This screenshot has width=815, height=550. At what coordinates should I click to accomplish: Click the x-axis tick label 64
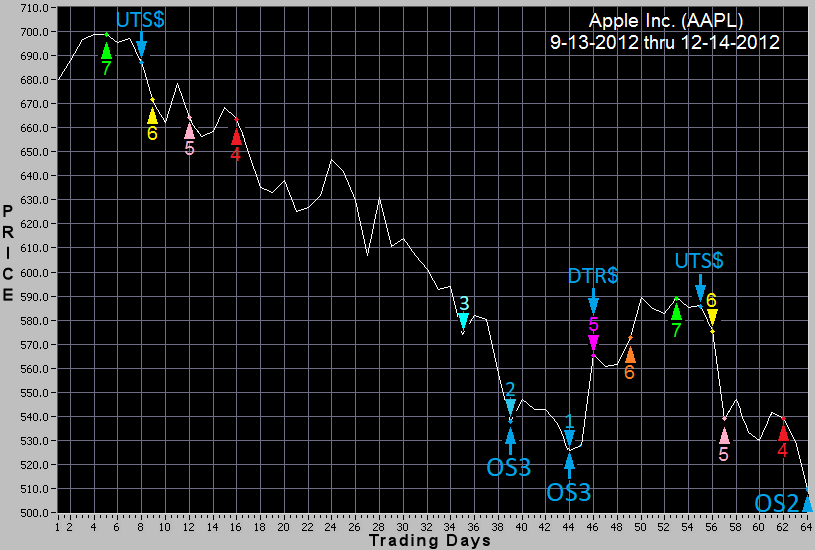coord(806,527)
